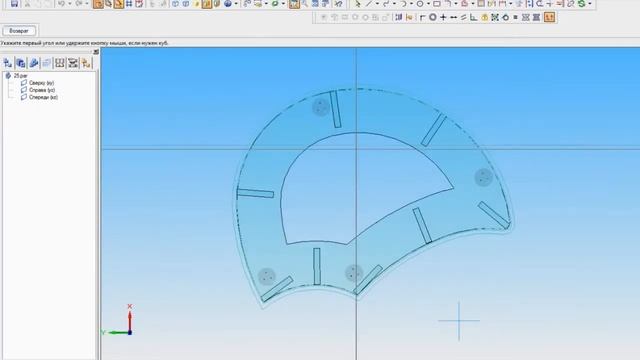Click the Возврат button
Screen dimensions: 640x360
[x=19, y=31]
